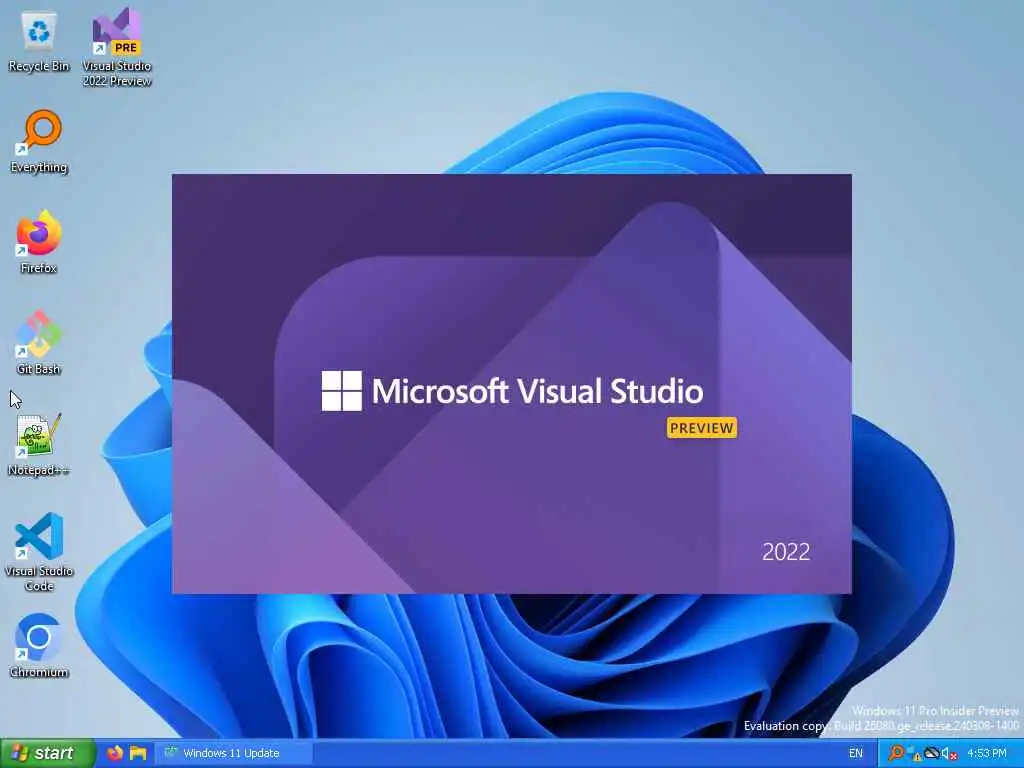
Task: Click the OneDrive cloud tray icon
Action: pyautogui.click(x=932, y=753)
